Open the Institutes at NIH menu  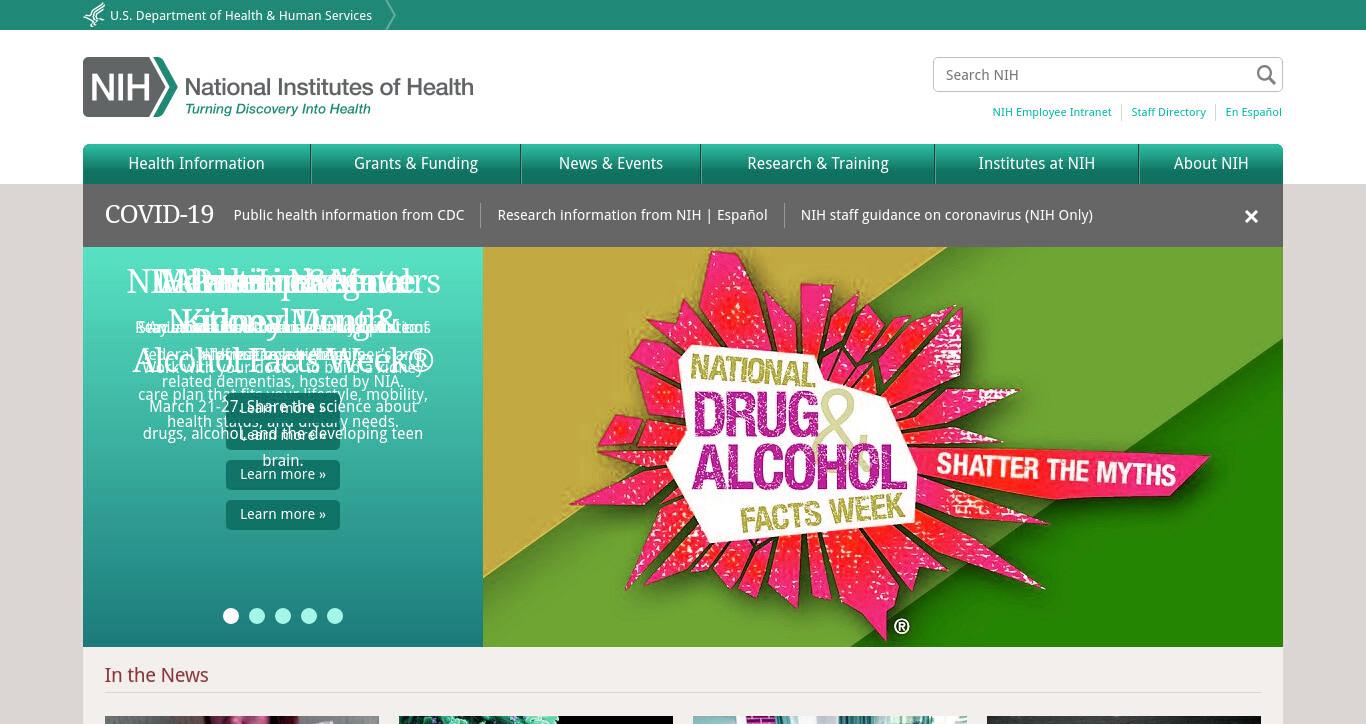1036,164
